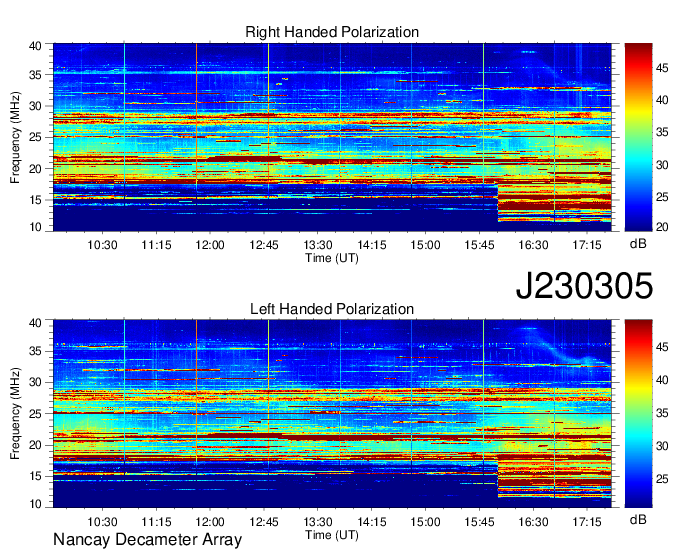Click the 17:15 time tick of right-handed plot
Viewport: 680px width, 552px height.
coord(587,245)
